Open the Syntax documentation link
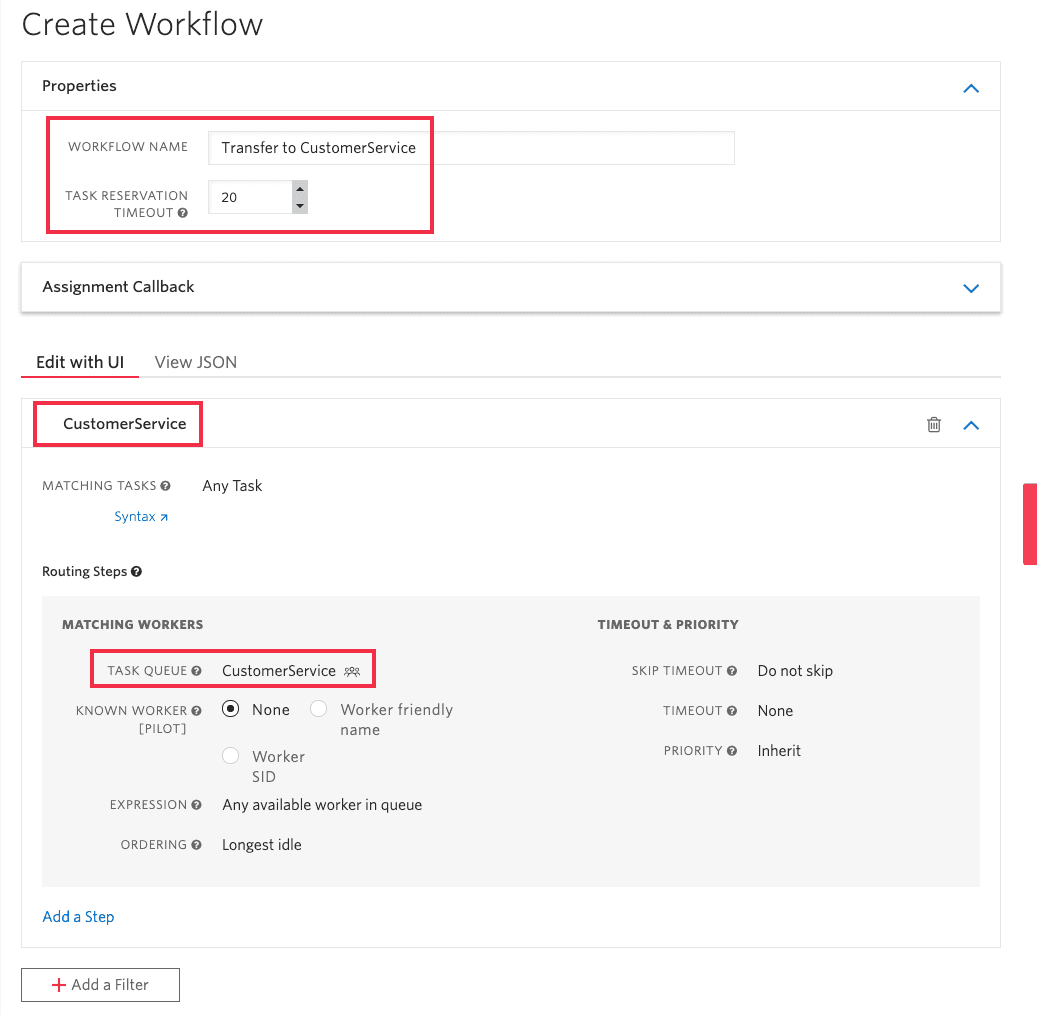Viewport: 1037px width, 1015px height. [x=140, y=516]
